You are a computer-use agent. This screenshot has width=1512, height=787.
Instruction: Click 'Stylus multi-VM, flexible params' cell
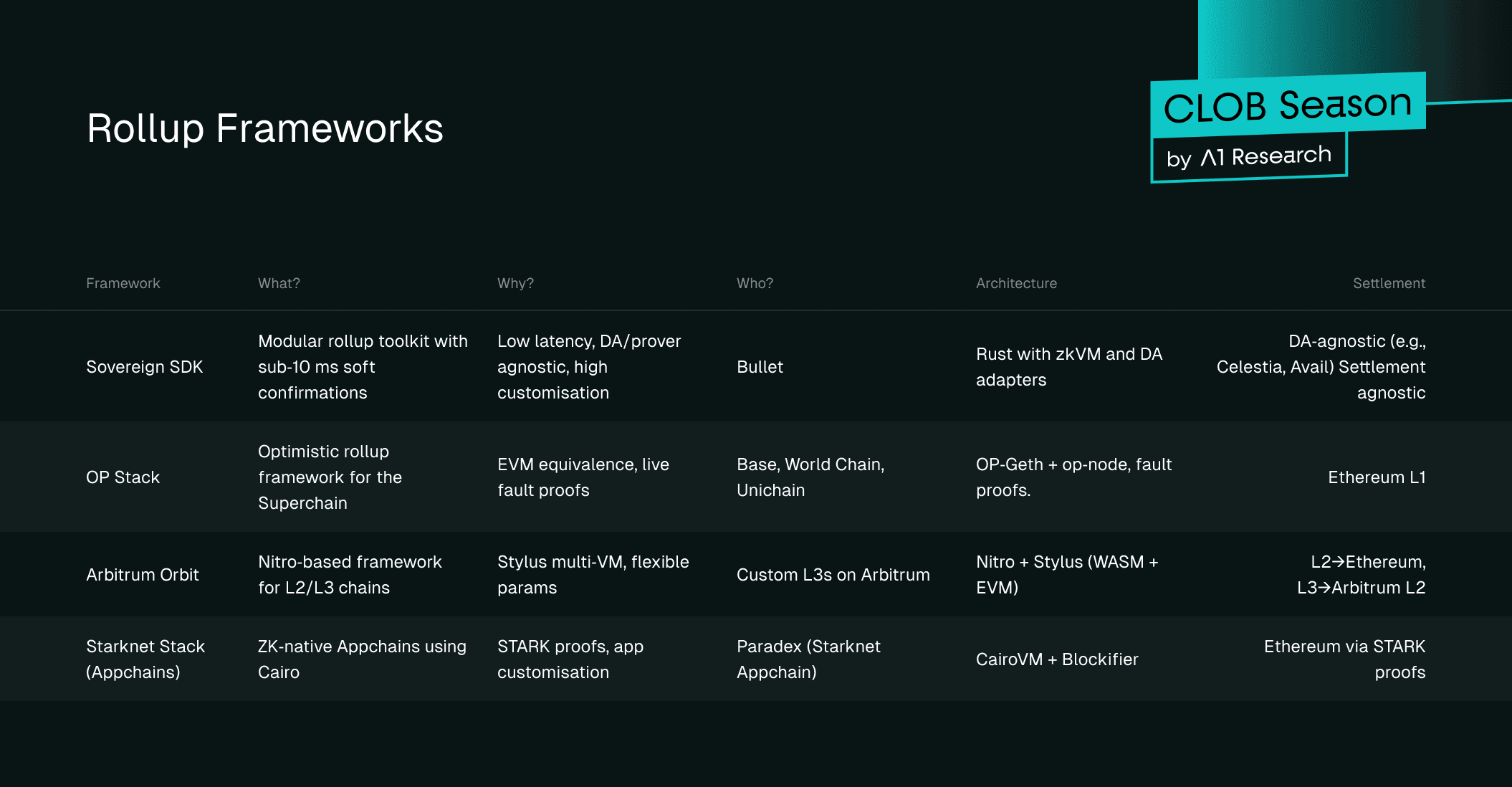click(593, 575)
